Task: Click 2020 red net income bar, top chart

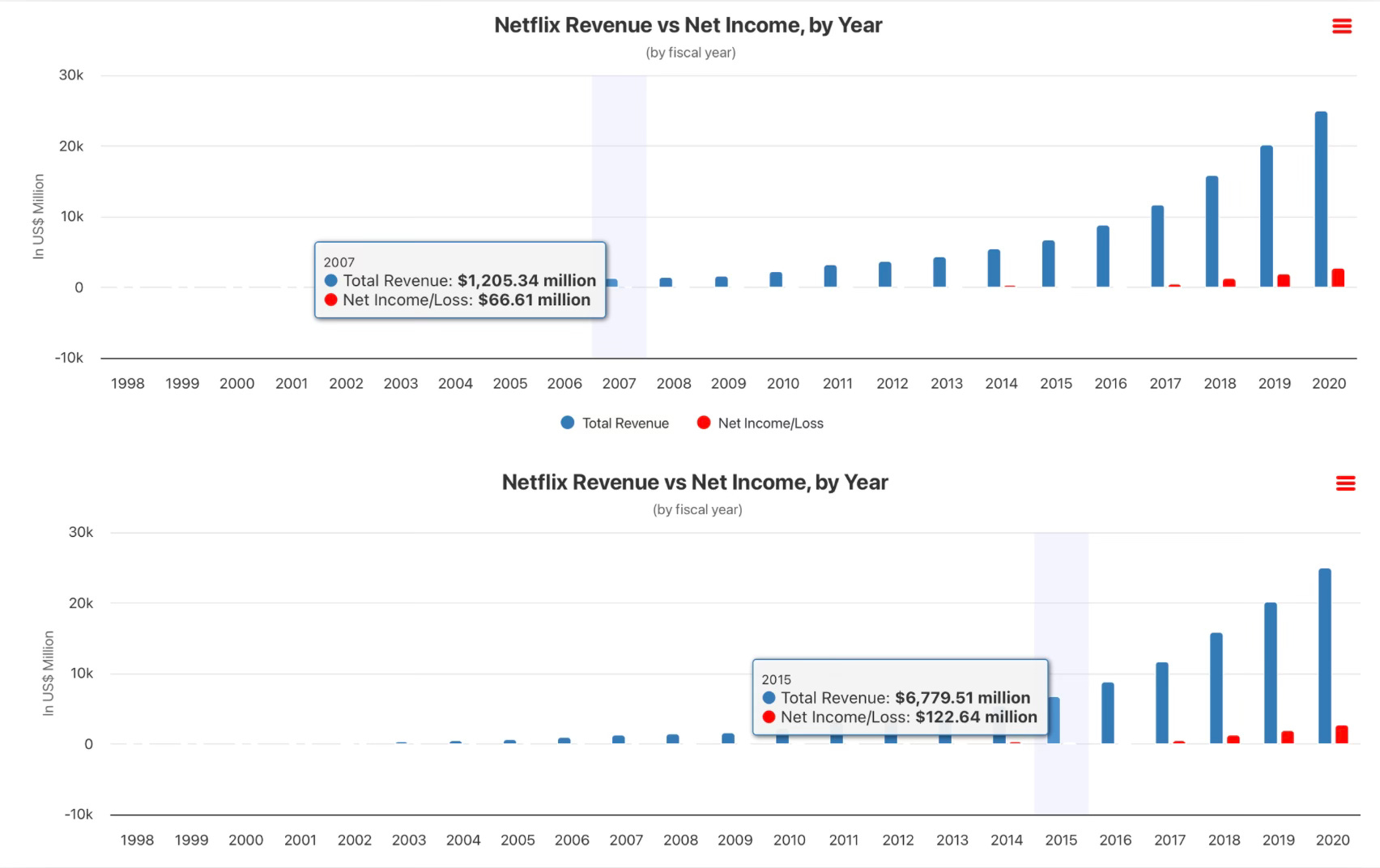Action: pos(1338,278)
